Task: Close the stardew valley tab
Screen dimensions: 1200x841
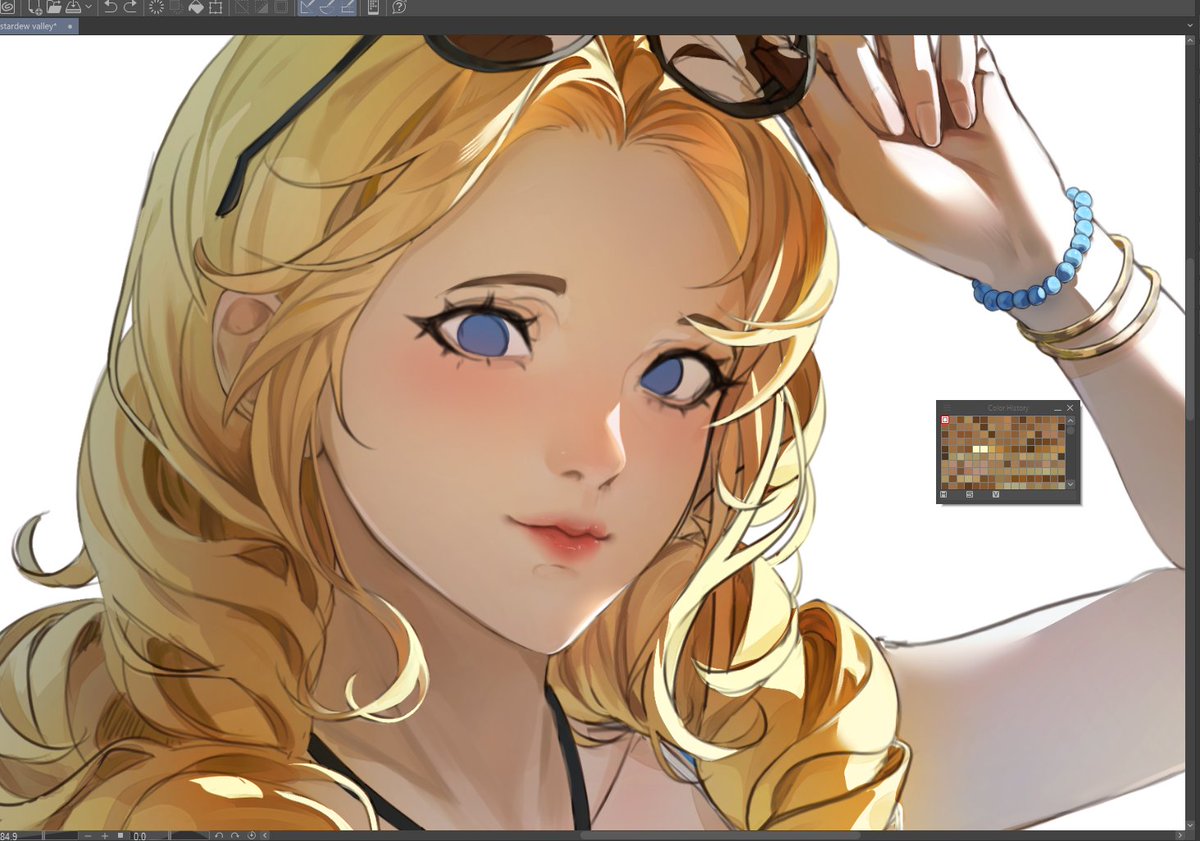Action: tap(70, 26)
